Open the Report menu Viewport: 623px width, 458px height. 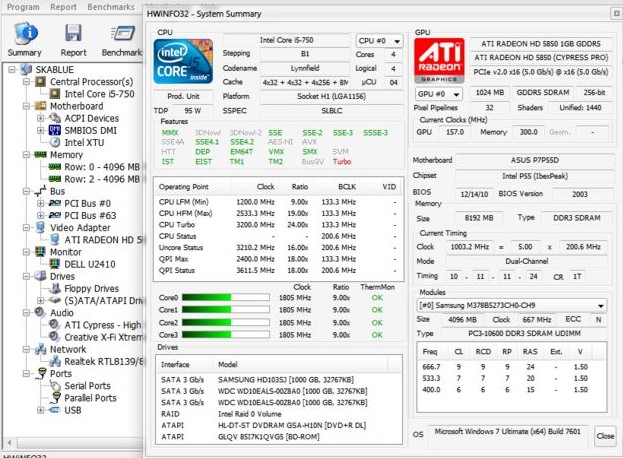pos(64,7)
